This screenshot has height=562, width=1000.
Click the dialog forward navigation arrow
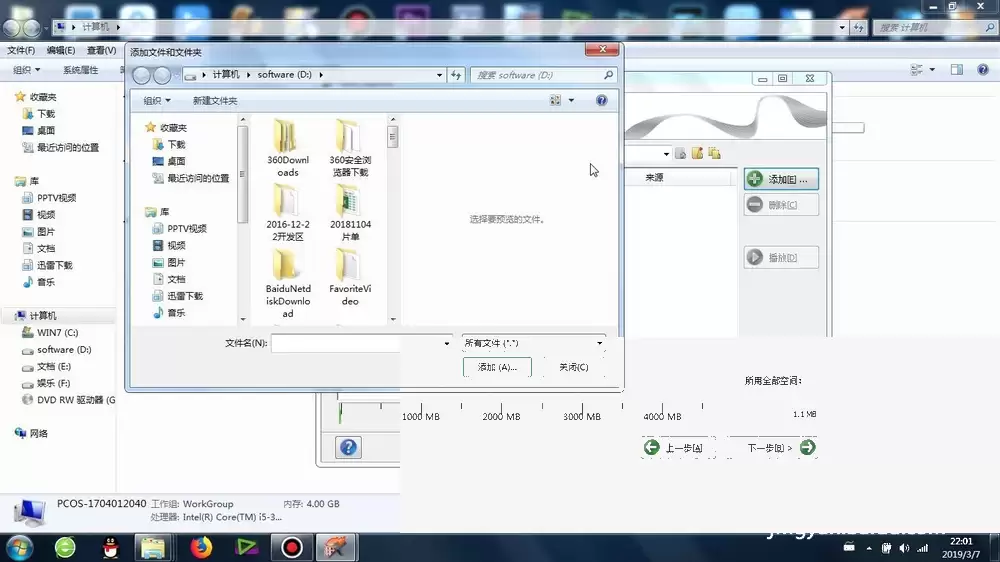[x=163, y=75]
